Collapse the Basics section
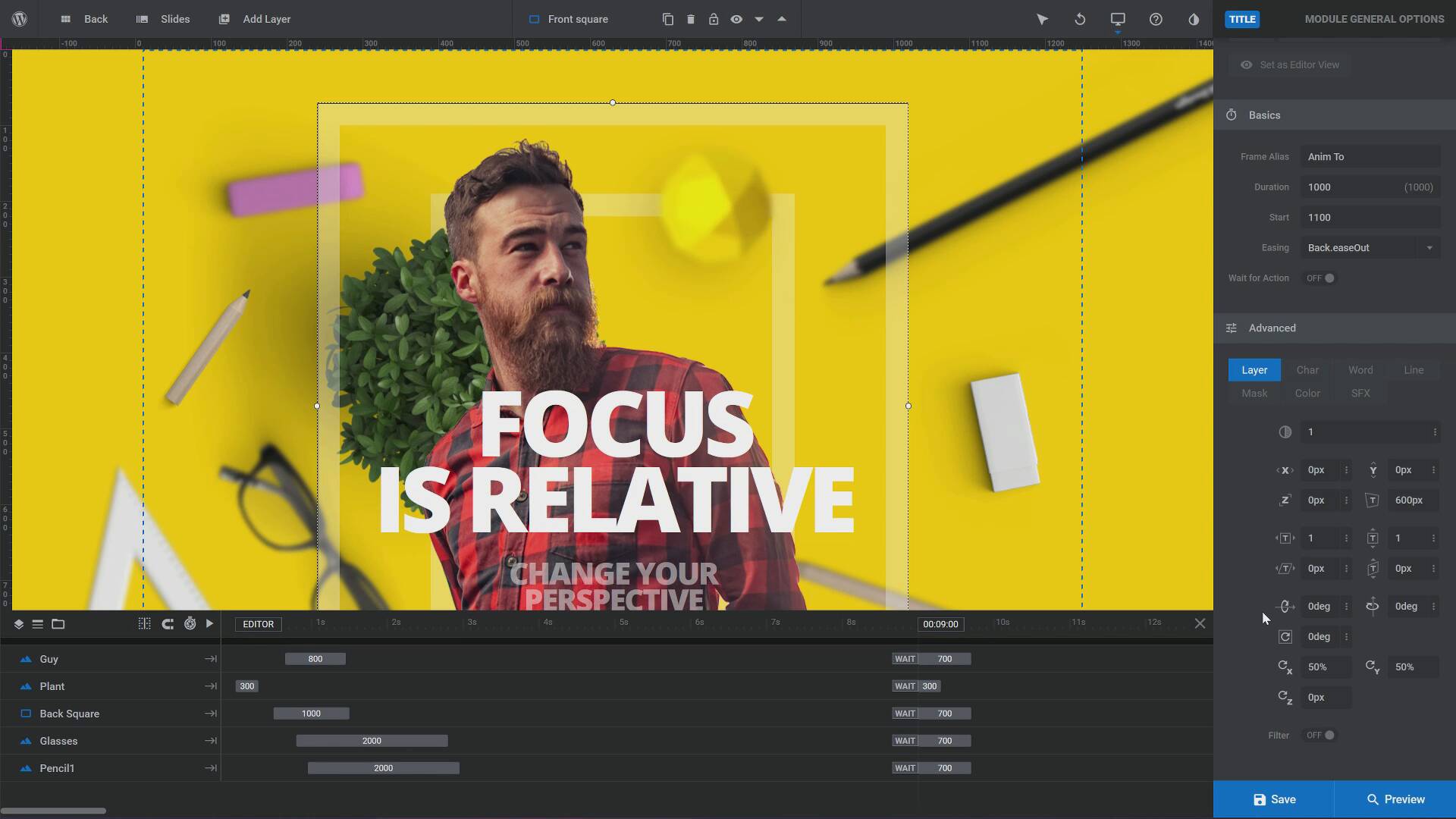The width and height of the screenshot is (1456, 819). [1263, 115]
